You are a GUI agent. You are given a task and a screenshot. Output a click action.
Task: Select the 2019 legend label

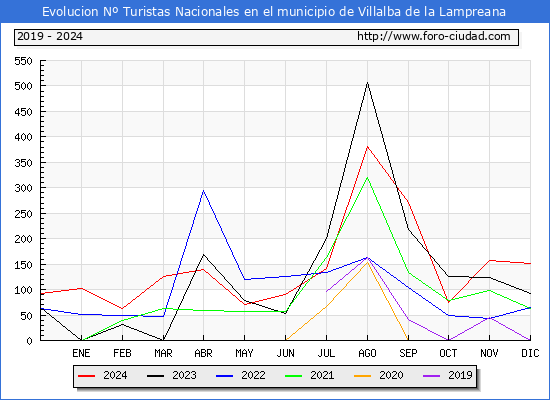pyautogui.click(x=460, y=375)
